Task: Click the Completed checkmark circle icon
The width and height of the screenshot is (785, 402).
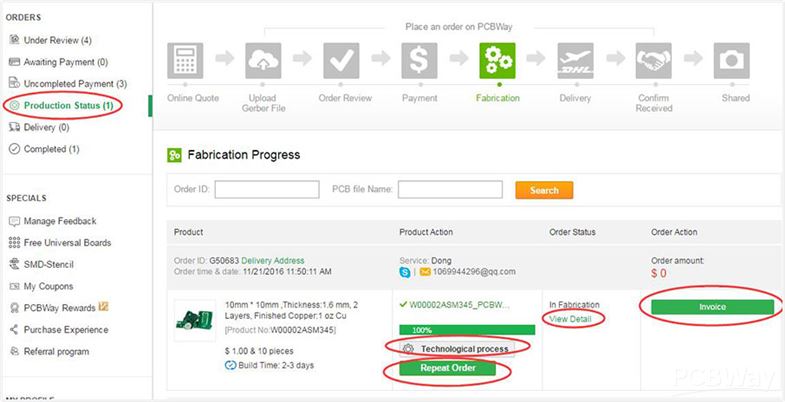Action: coord(15,149)
